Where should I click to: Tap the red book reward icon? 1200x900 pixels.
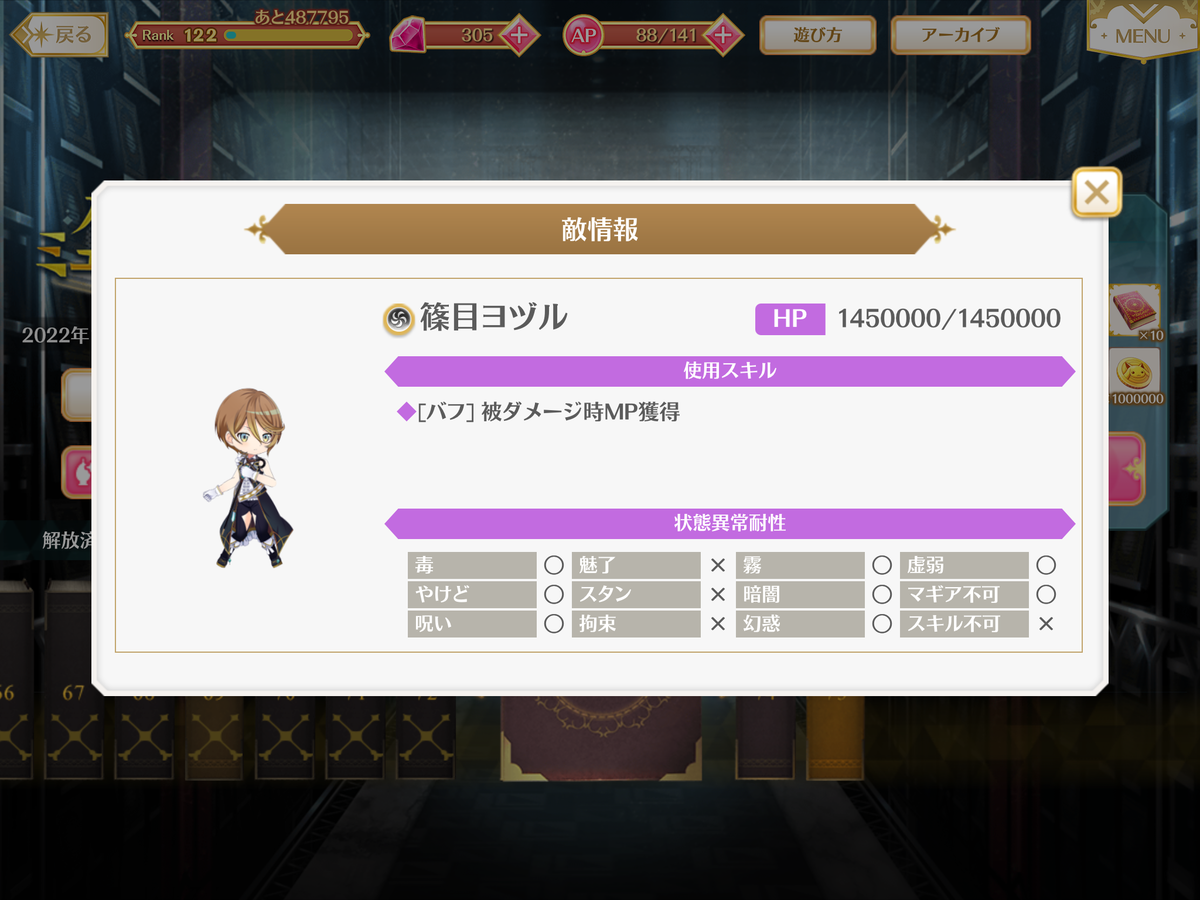pos(1135,312)
